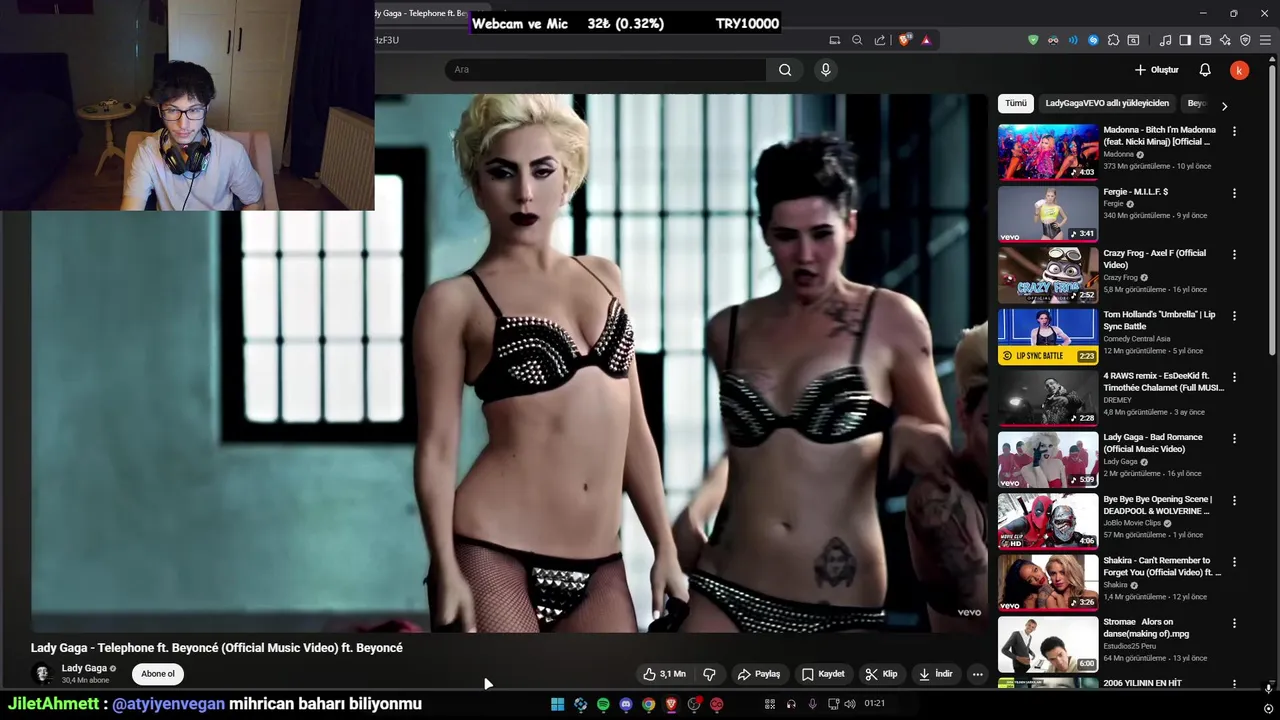Viewport: 1280px width, 720px height.
Task: Click the taskbar headphones tray icon
Action: pos(791,704)
